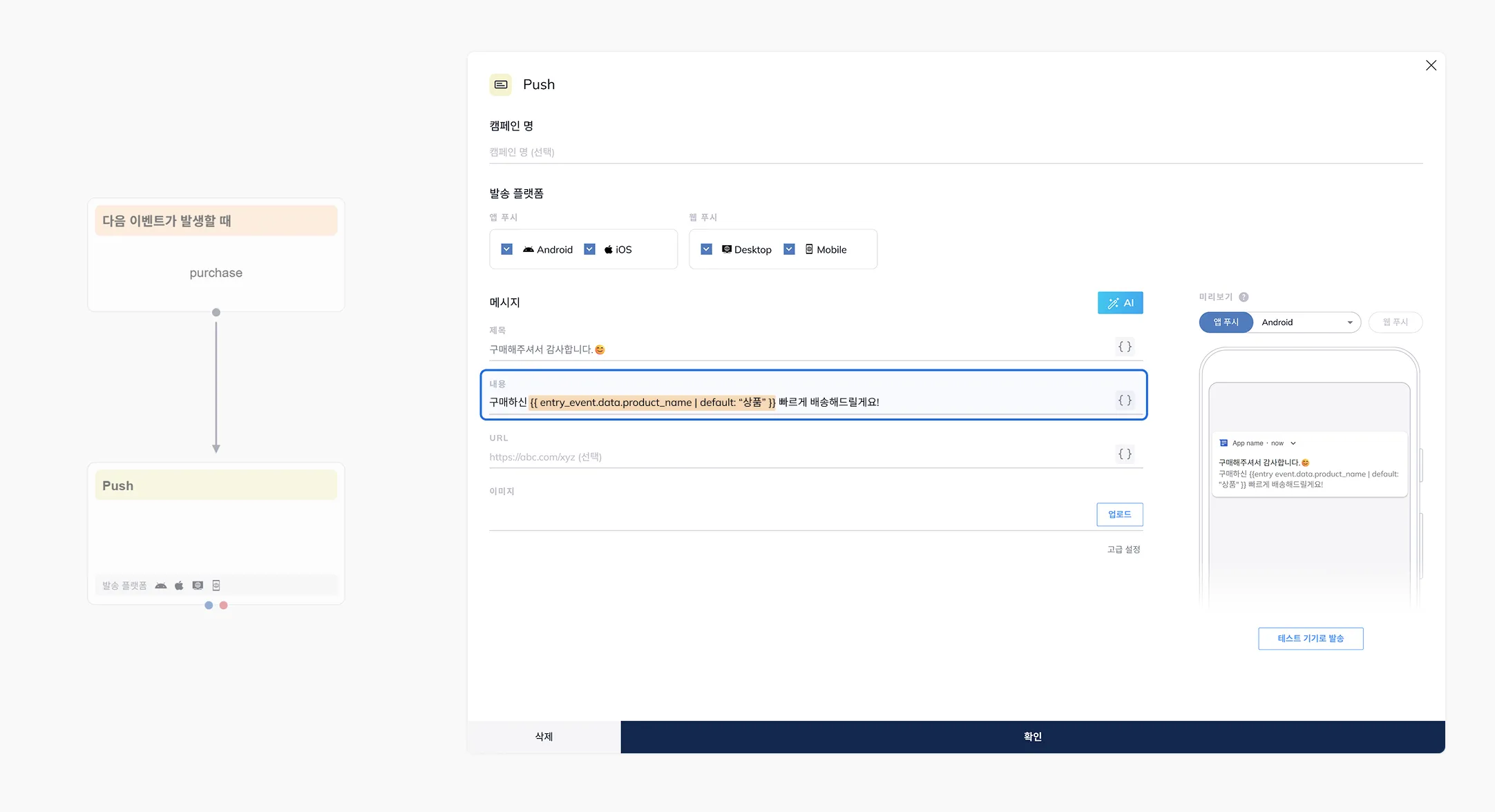Open the AI message generator

pyautogui.click(x=1120, y=302)
